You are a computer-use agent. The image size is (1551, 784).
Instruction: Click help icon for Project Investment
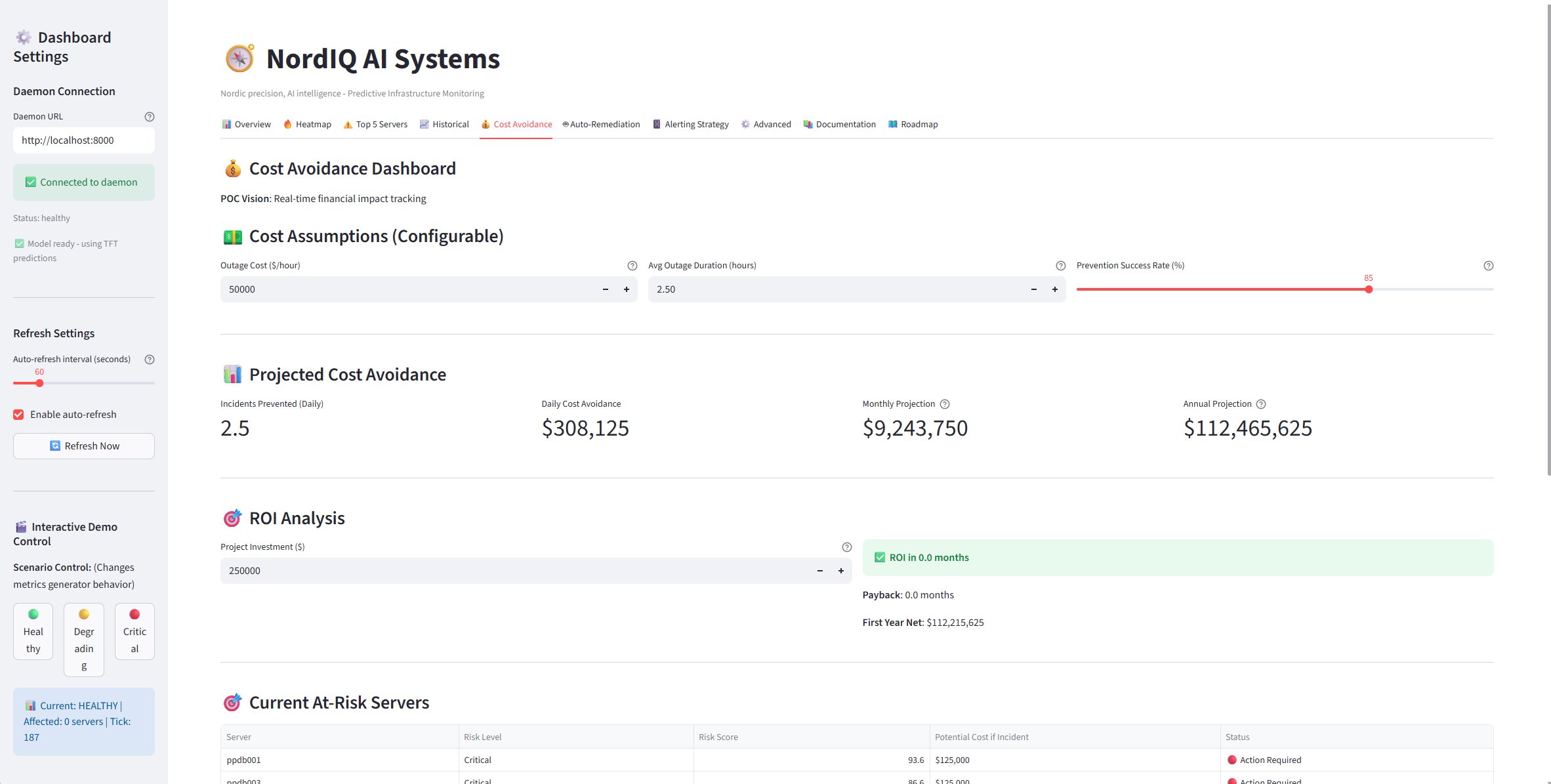pyautogui.click(x=846, y=547)
